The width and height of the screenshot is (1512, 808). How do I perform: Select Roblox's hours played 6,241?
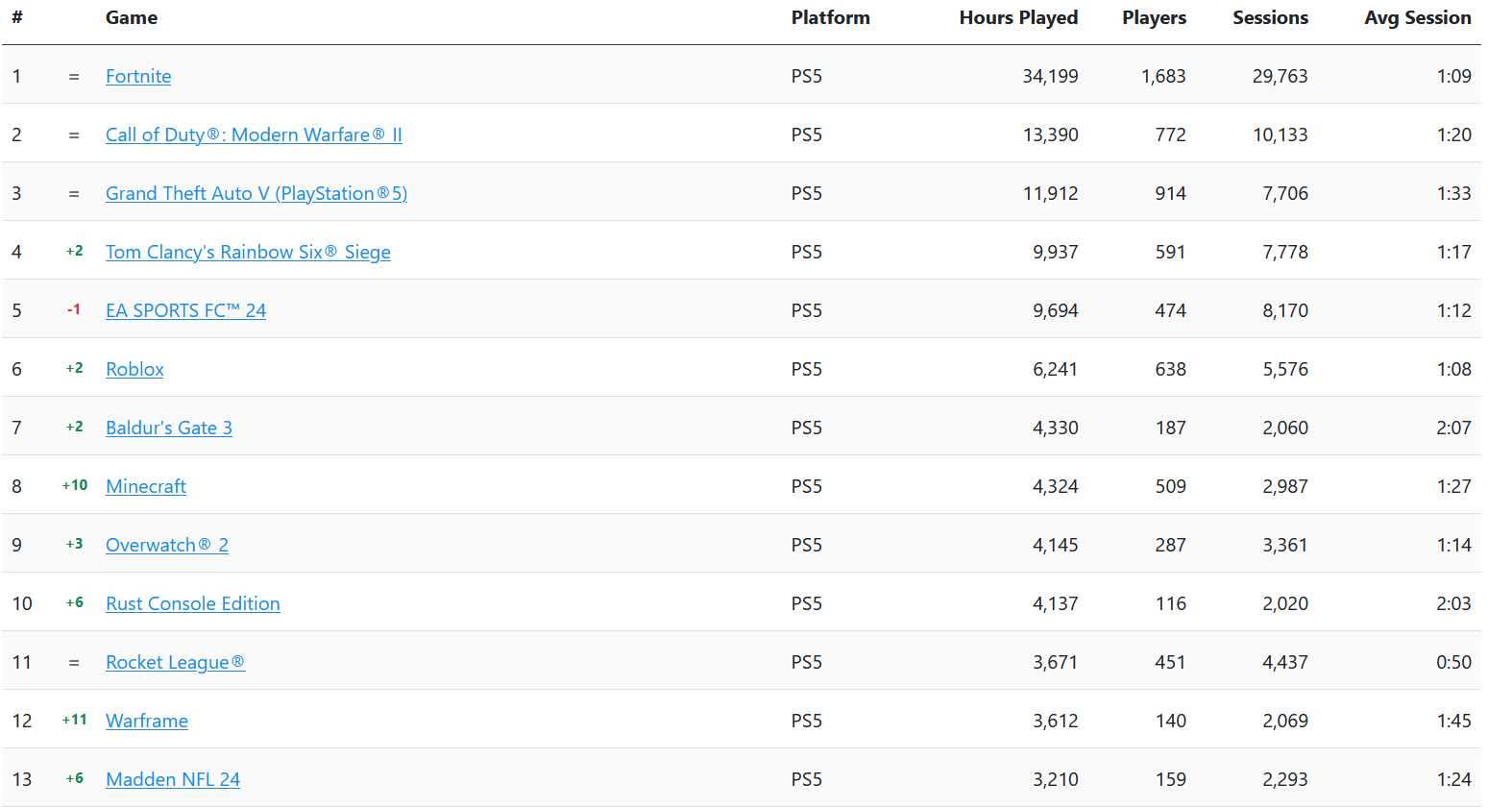click(x=1055, y=369)
